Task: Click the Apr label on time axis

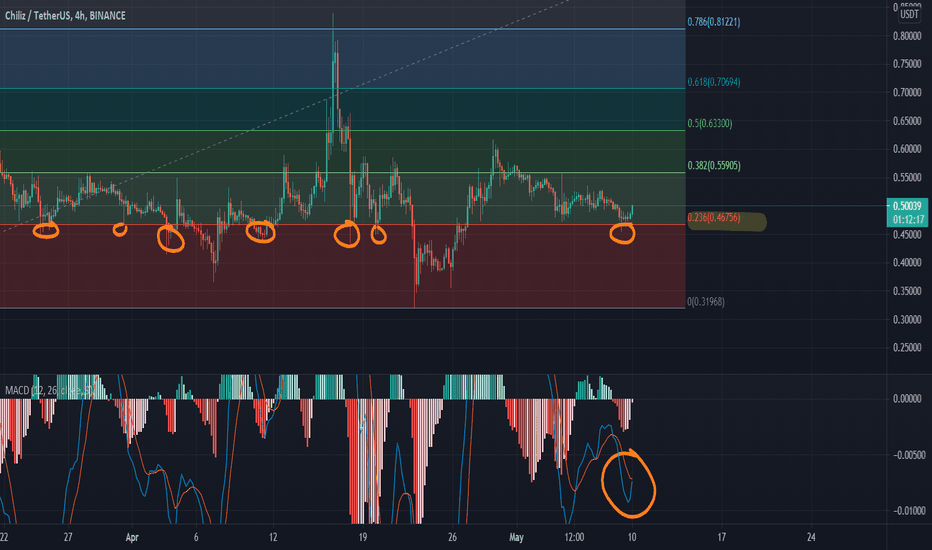Action: click(132, 538)
